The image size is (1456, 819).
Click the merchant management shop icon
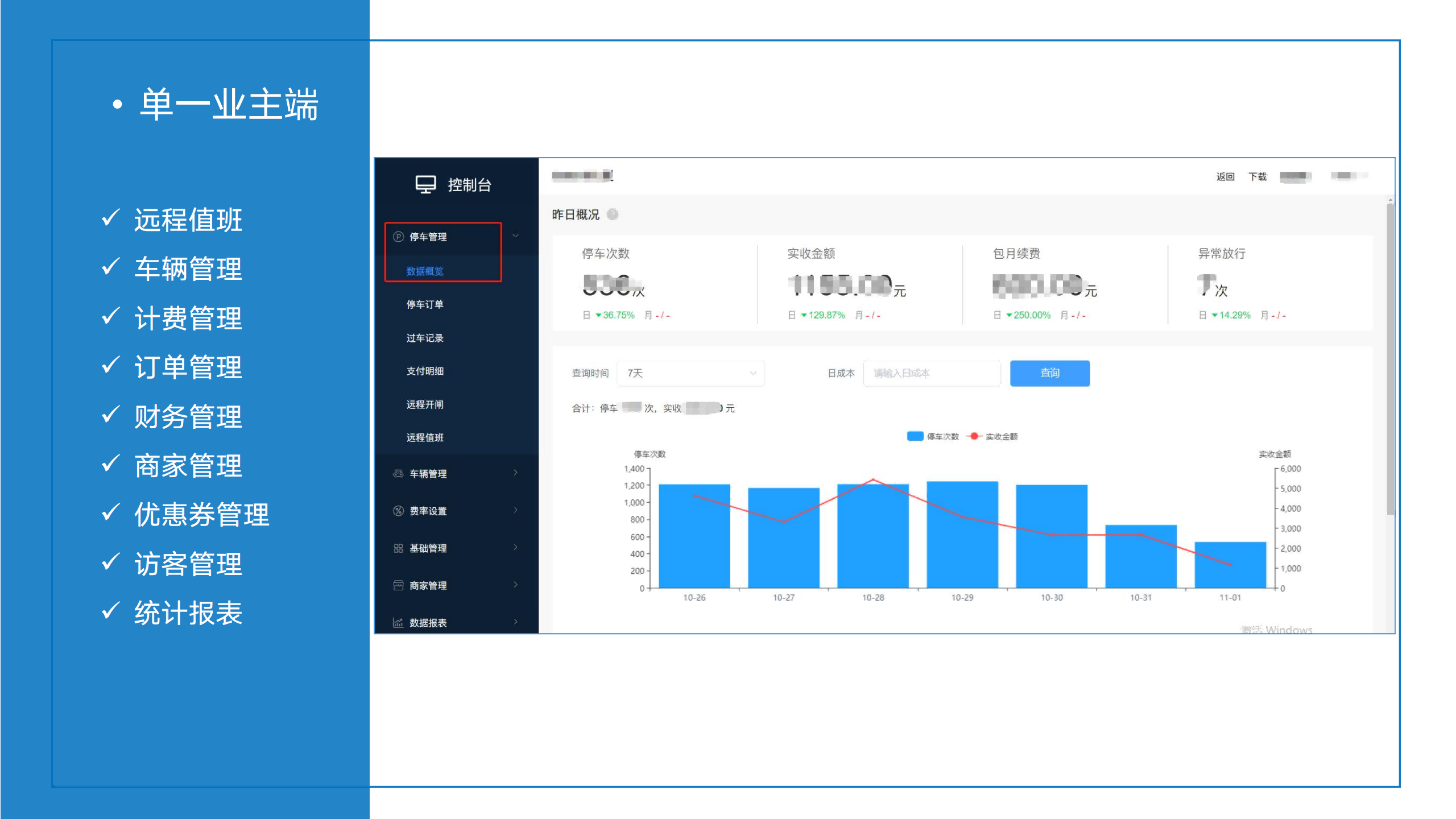coord(398,585)
